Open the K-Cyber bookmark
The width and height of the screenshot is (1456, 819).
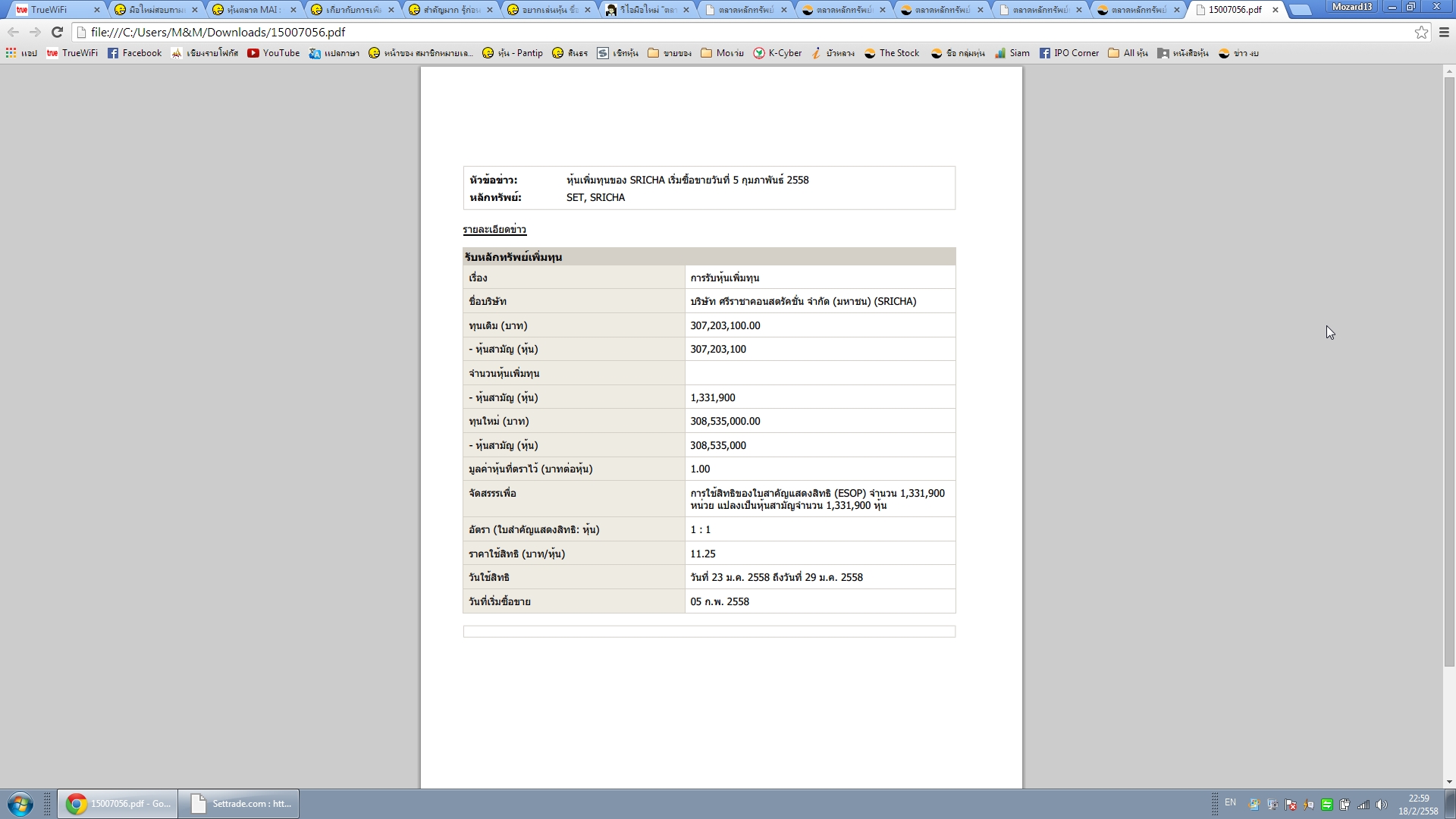point(777,53)
